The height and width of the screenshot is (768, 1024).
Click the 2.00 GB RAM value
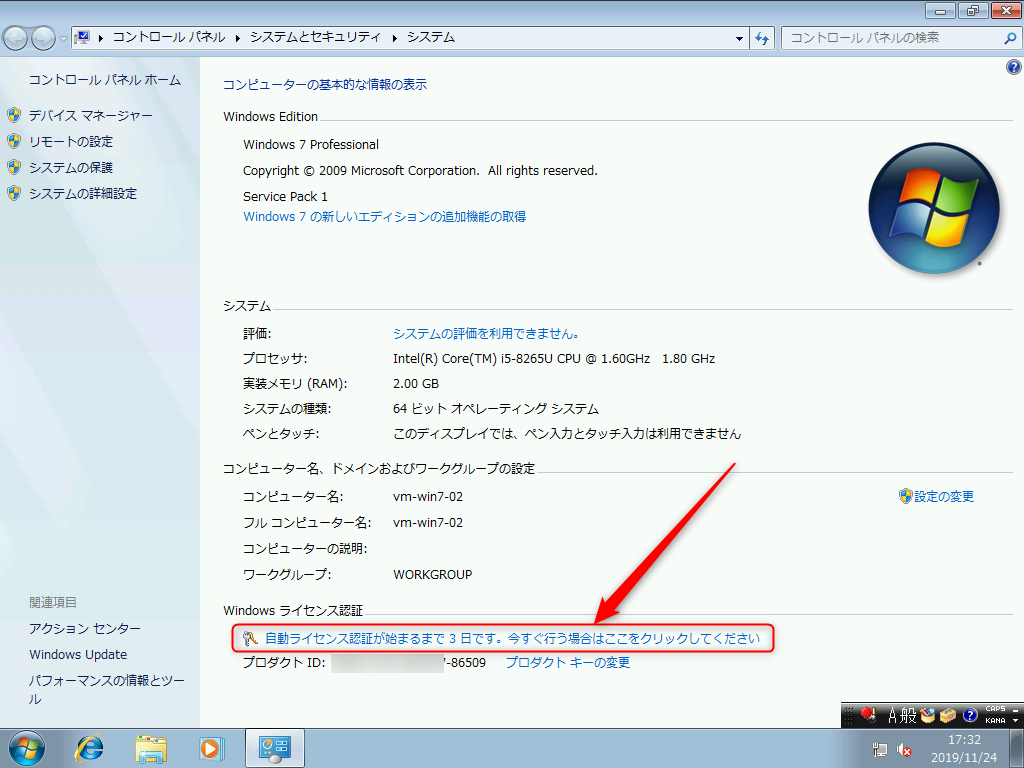[x=416, y=384]
